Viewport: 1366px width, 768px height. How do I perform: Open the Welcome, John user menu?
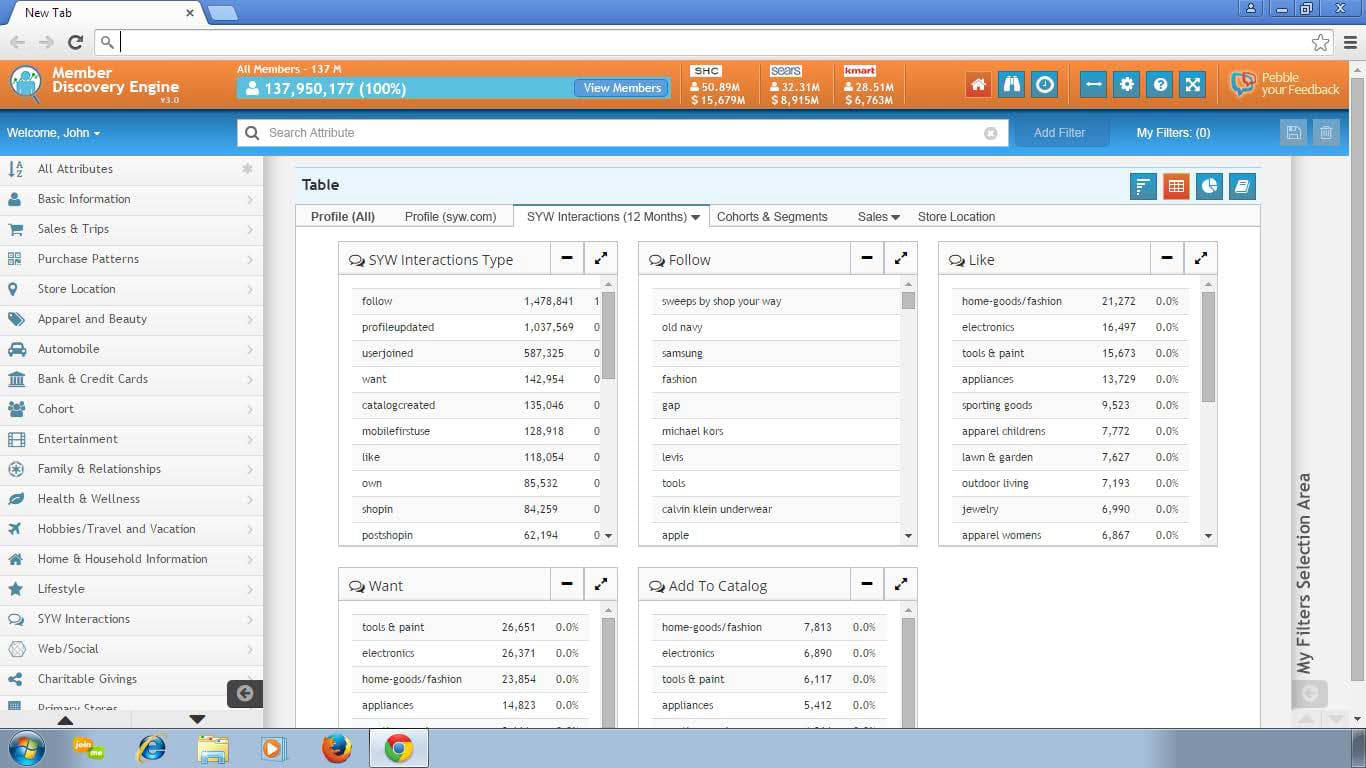(x=53, y=133)
